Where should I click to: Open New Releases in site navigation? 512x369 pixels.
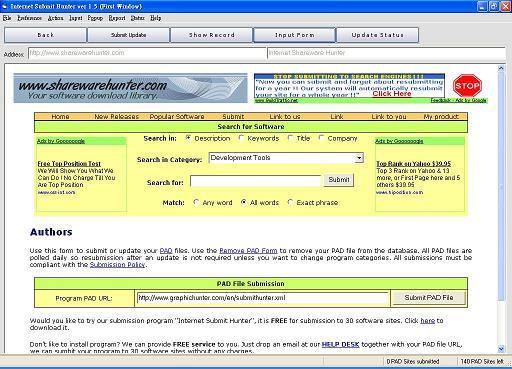click(x=117, y=117)
